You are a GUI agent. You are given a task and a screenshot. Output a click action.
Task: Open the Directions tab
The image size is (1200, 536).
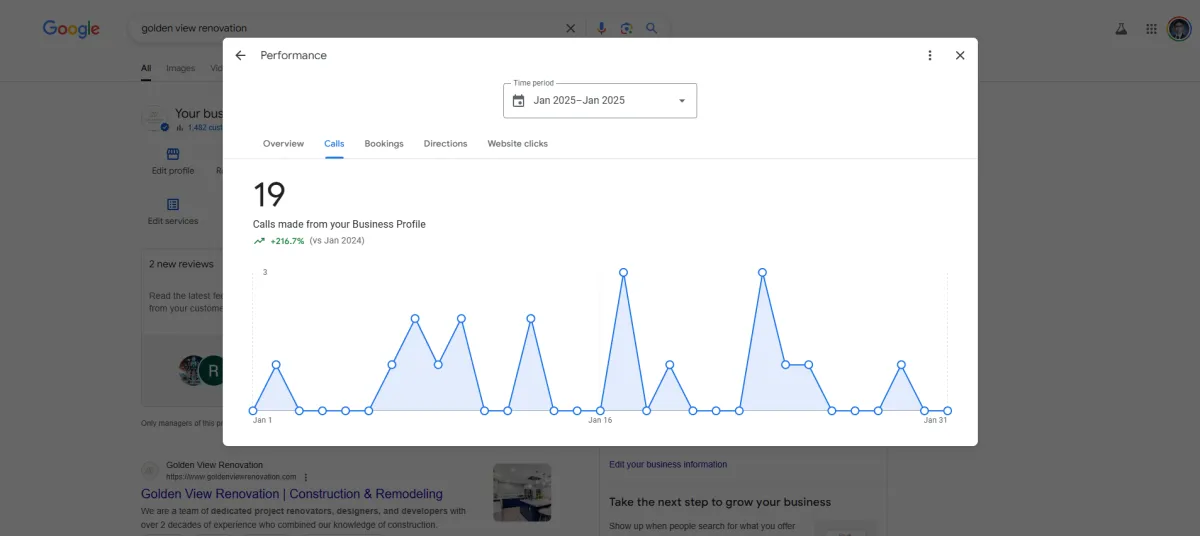(x=445, y=144)
